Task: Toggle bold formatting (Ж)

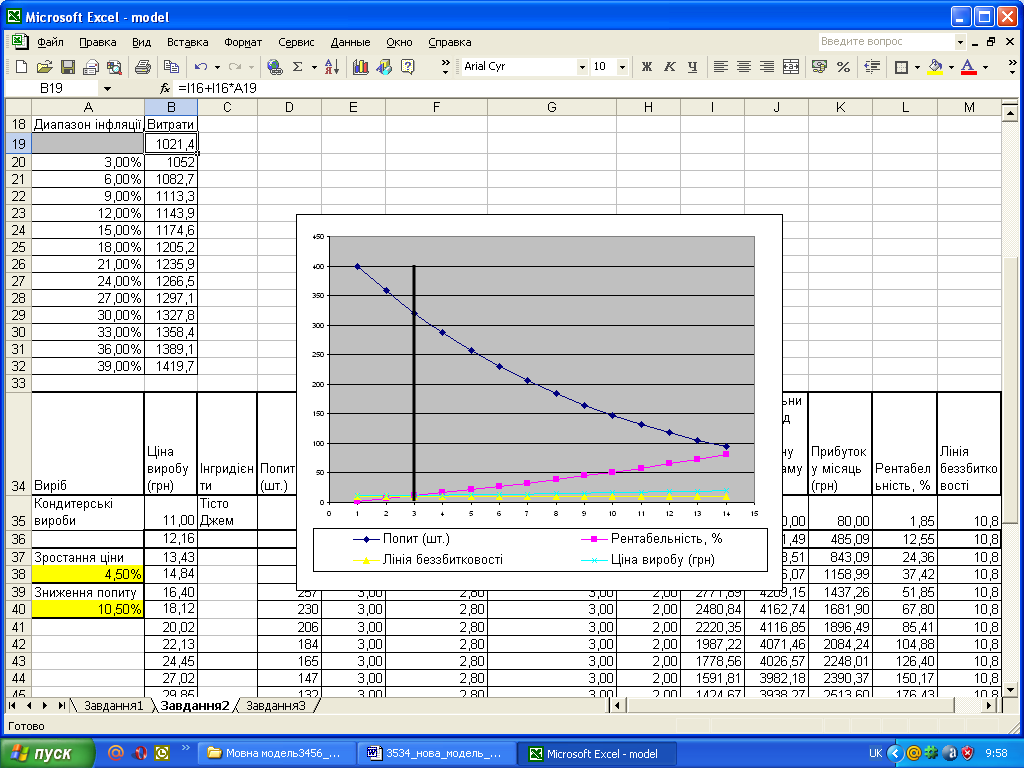Action: pyautogui.click(x=646, y=67)
